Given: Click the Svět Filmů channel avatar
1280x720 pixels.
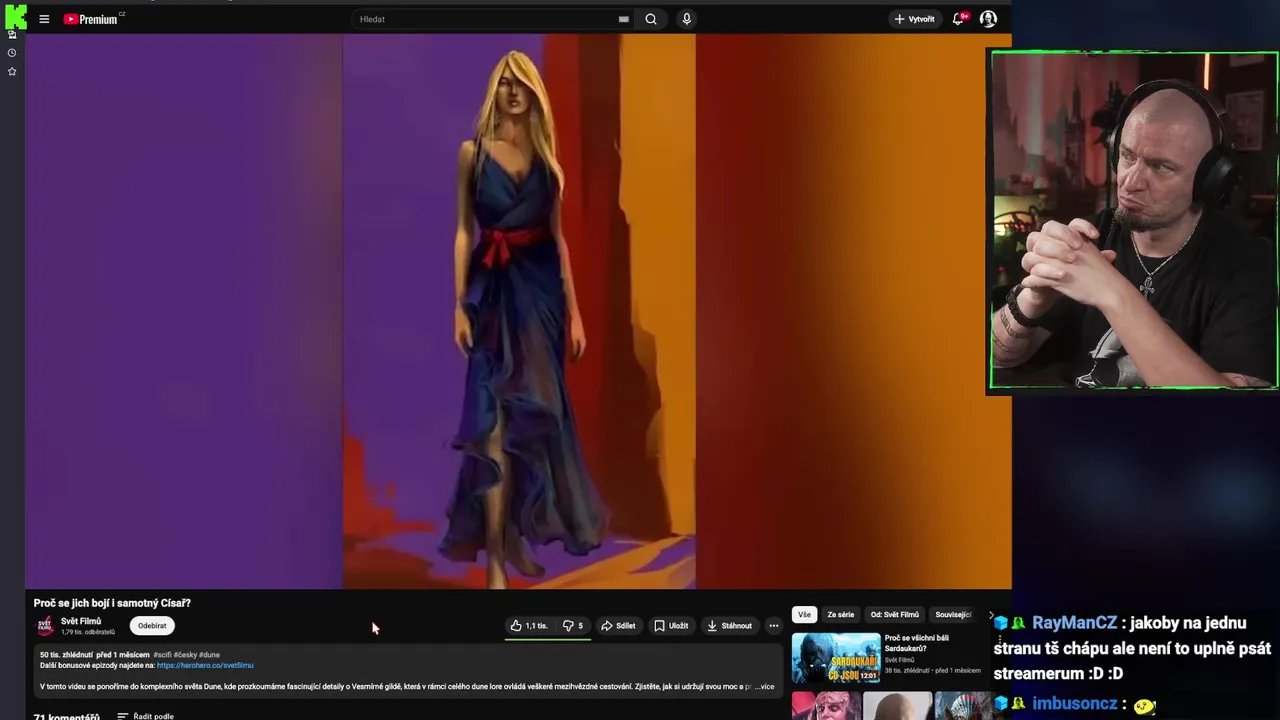Looking at the screenshot, I should coord(45,626).
